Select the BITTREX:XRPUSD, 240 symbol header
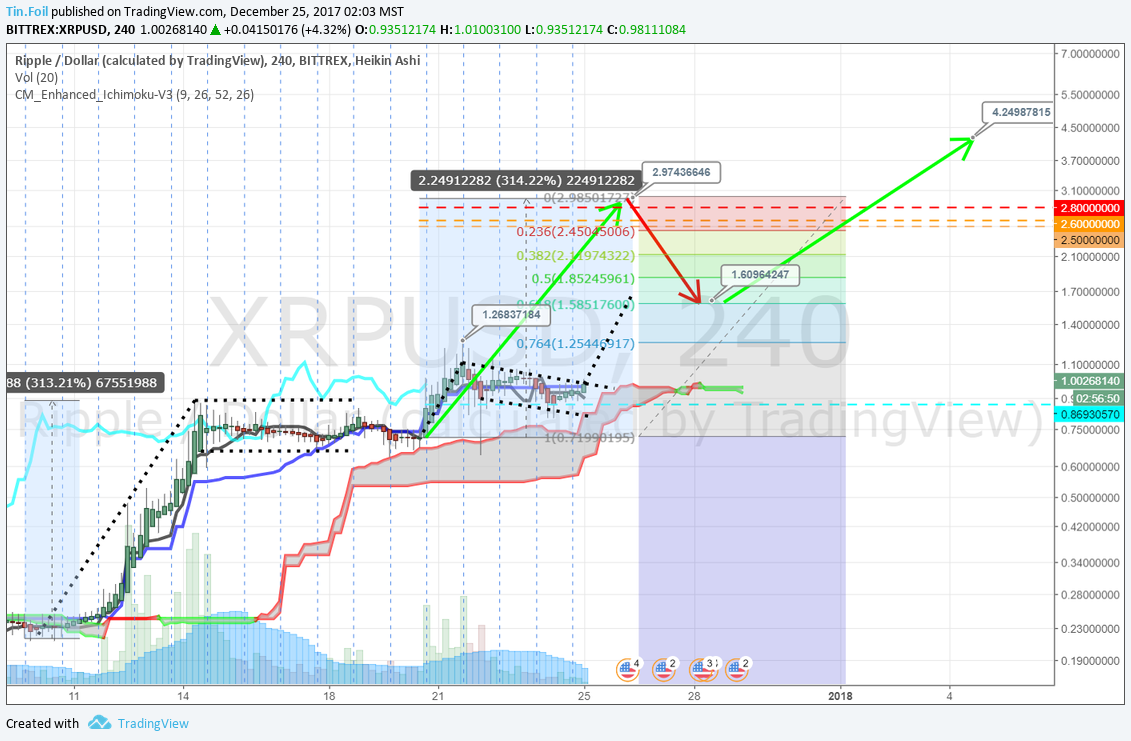Image resolution: width=1131 pixels, height=741 pixels. coord(71,30)
